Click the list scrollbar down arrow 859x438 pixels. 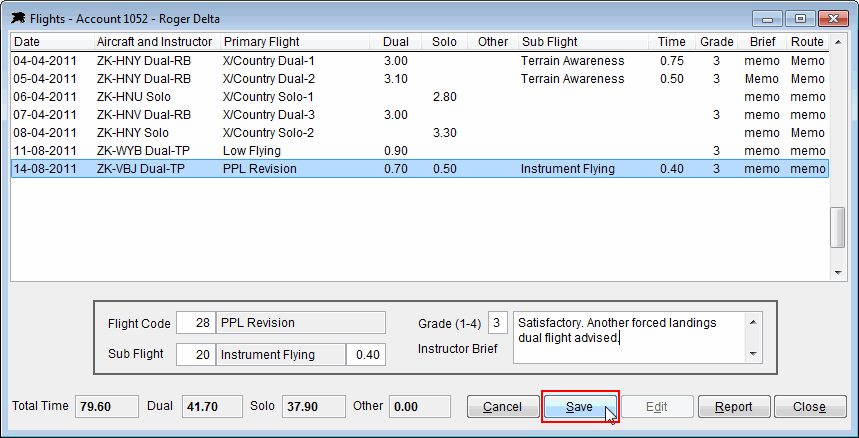(x=838, y=273)
